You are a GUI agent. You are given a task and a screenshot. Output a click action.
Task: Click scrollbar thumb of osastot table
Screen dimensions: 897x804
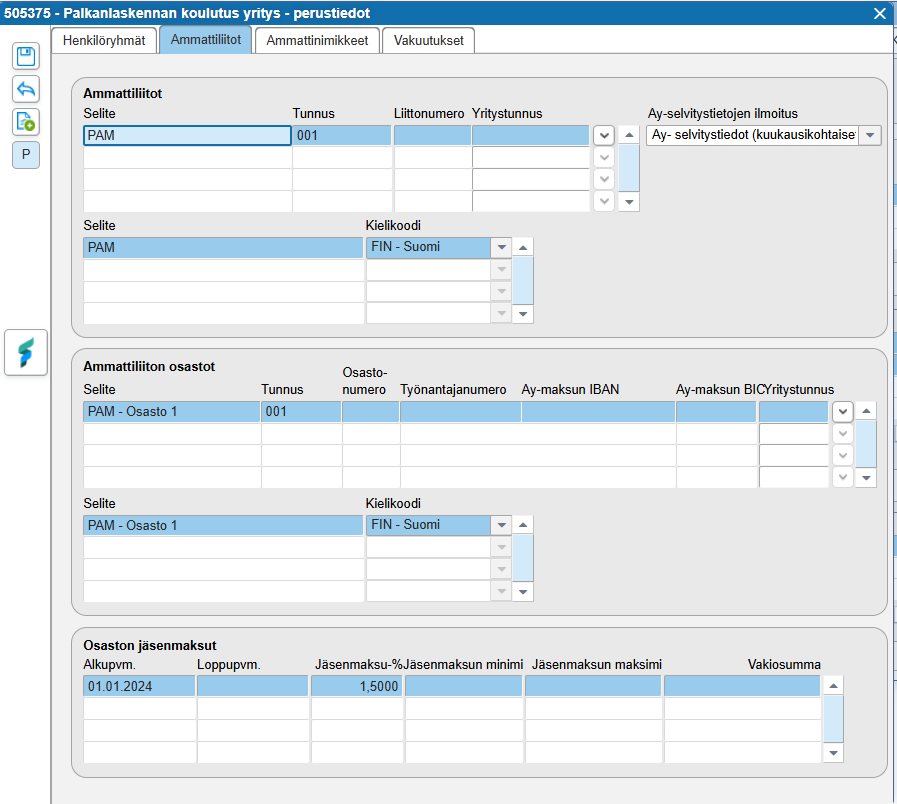pyautogui.click(x=866, y=444)
